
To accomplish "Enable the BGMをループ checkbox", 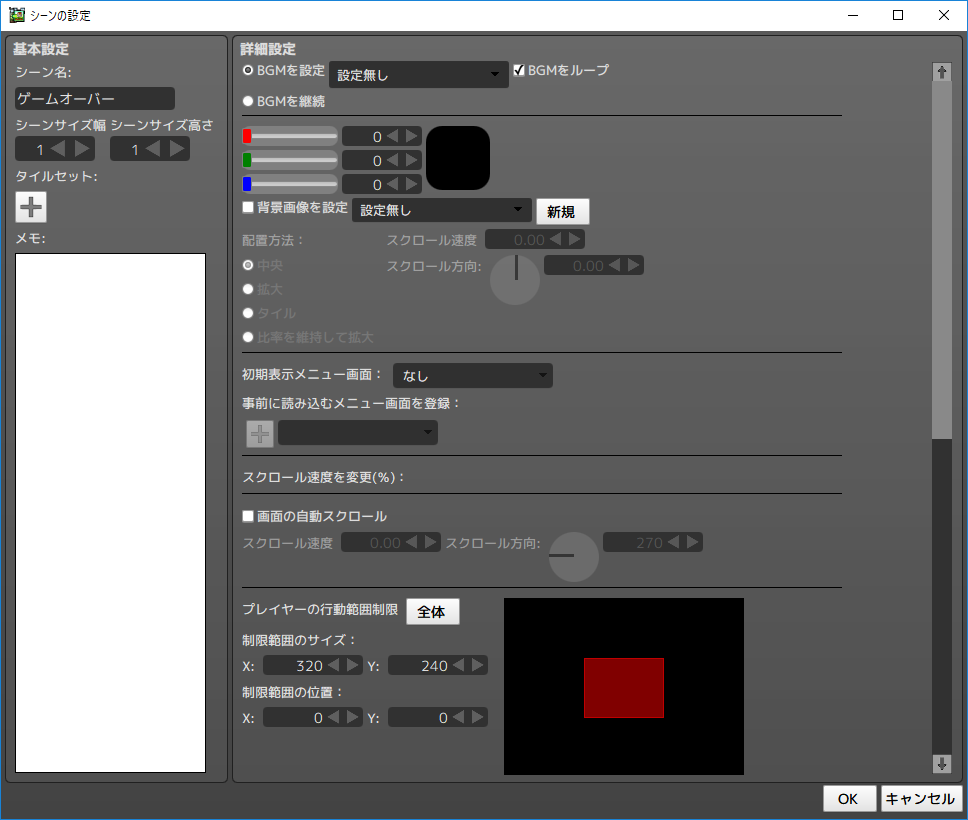I will click(518, 70).
